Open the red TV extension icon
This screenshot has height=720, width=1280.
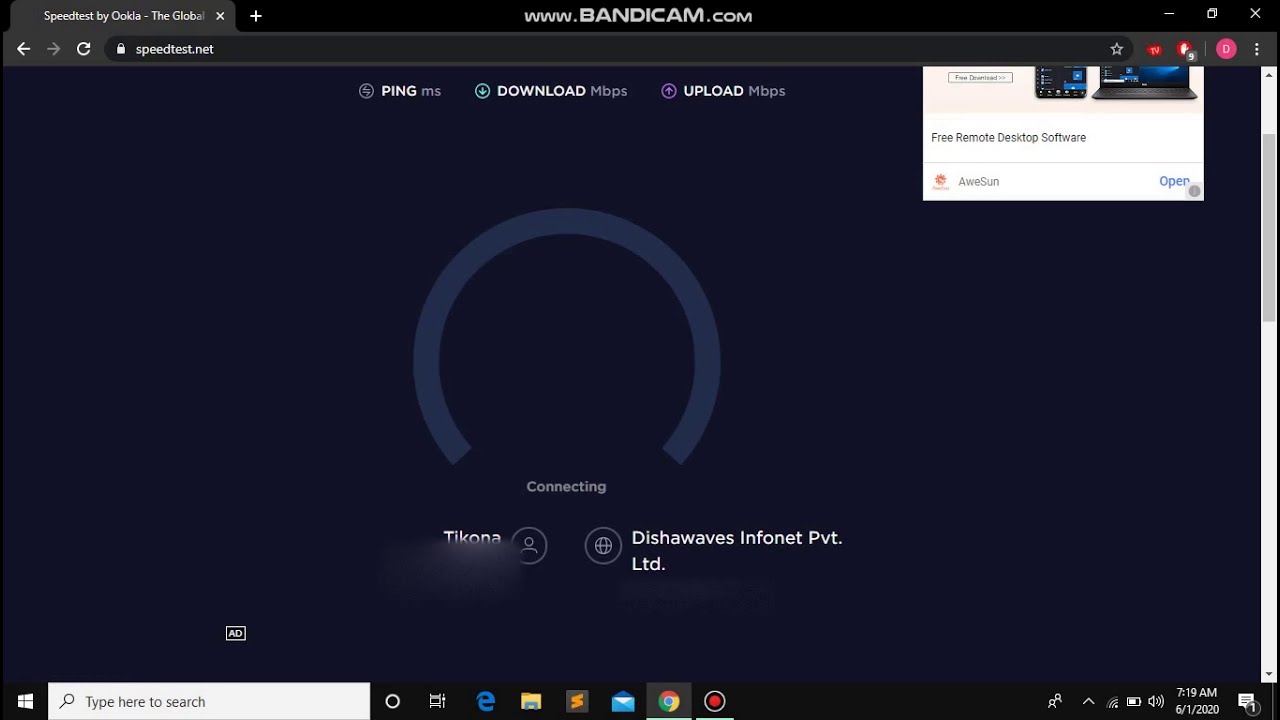[1155, 49]
